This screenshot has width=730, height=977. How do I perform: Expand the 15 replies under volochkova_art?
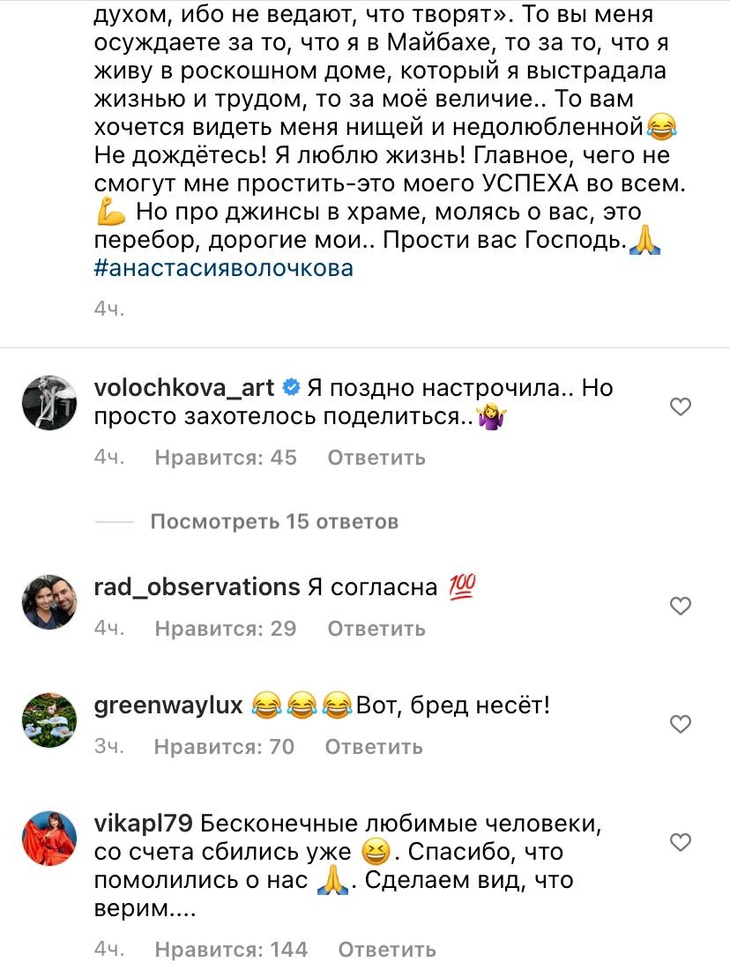pyautogui.click(x=275, y=521)
